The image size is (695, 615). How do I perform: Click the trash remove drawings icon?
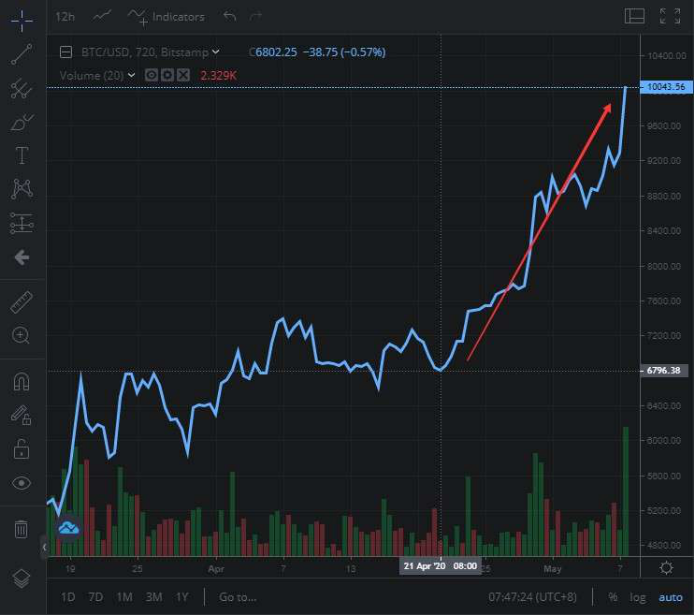coord(21,529)
